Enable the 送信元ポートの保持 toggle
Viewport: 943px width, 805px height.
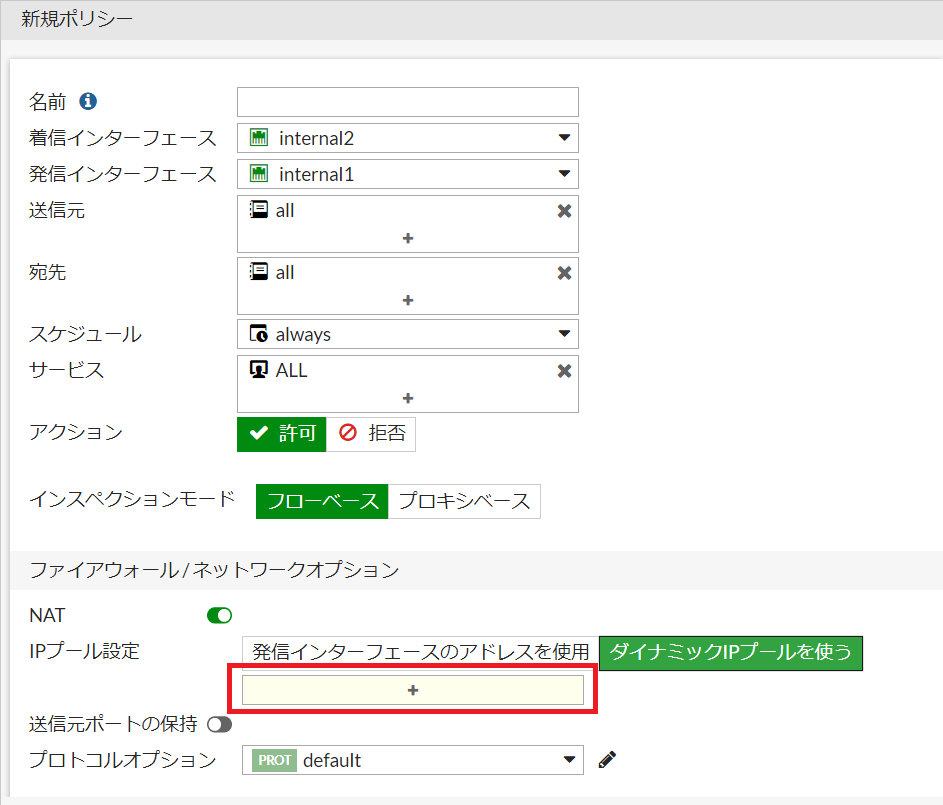point(220,724)
